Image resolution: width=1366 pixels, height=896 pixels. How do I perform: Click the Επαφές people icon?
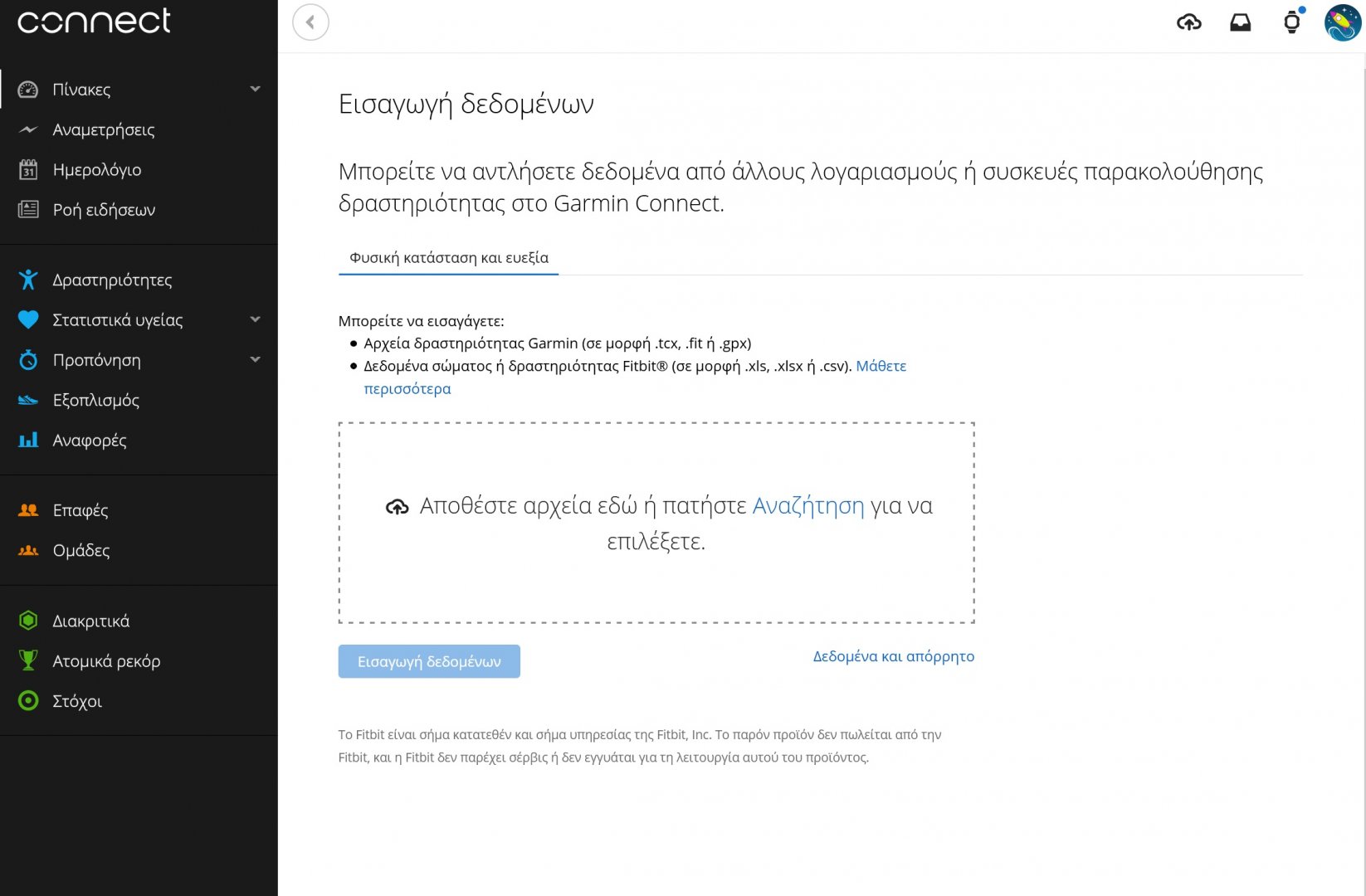[x=28, y=509]
